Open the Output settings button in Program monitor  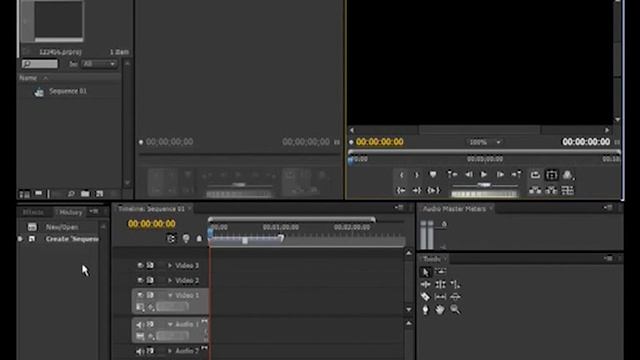click(x=567, y=175)
